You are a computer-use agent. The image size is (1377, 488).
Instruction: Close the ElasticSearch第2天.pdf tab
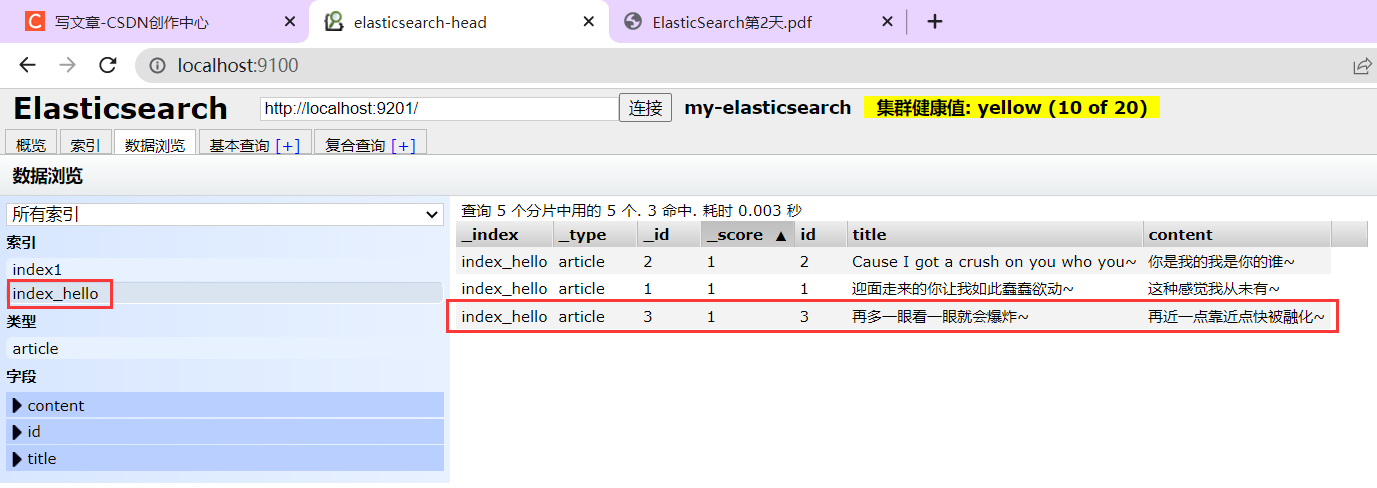point(887,22)
